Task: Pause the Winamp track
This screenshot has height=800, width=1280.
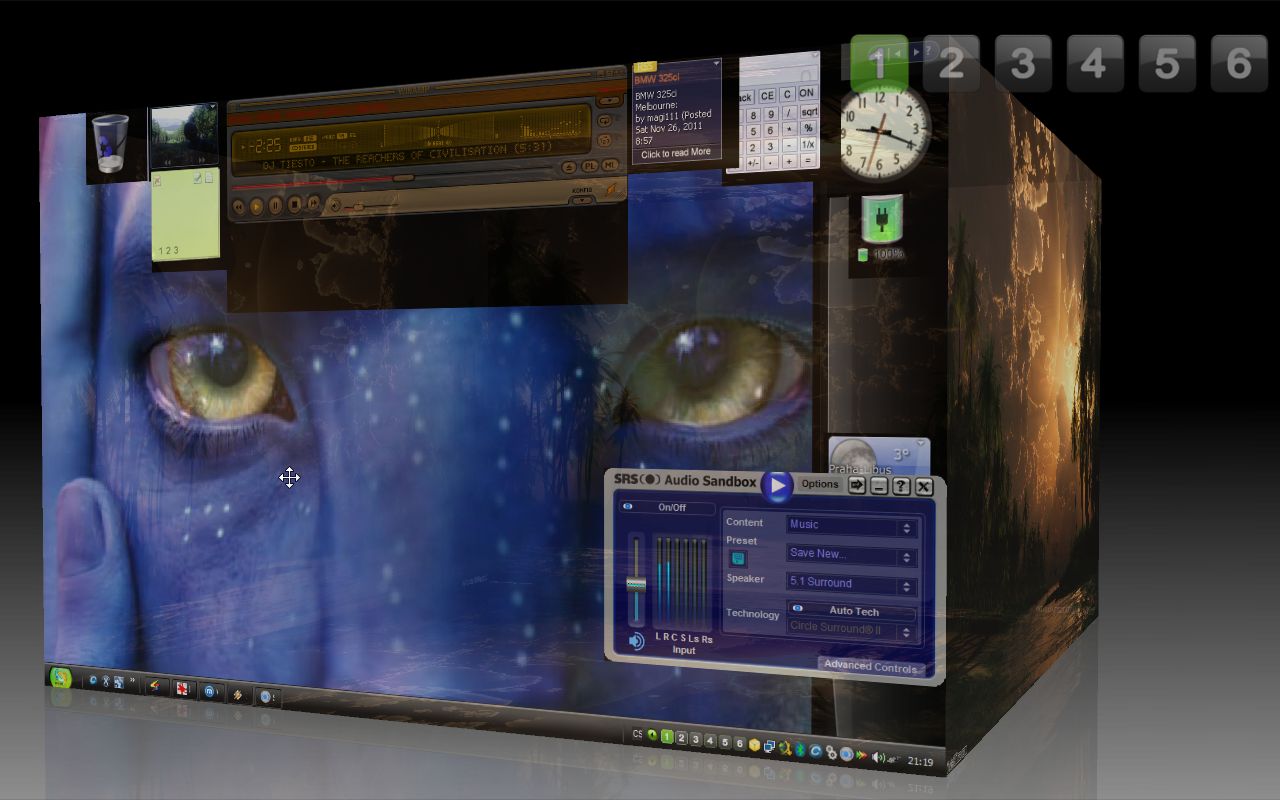Action: click(x=276, y=206)
